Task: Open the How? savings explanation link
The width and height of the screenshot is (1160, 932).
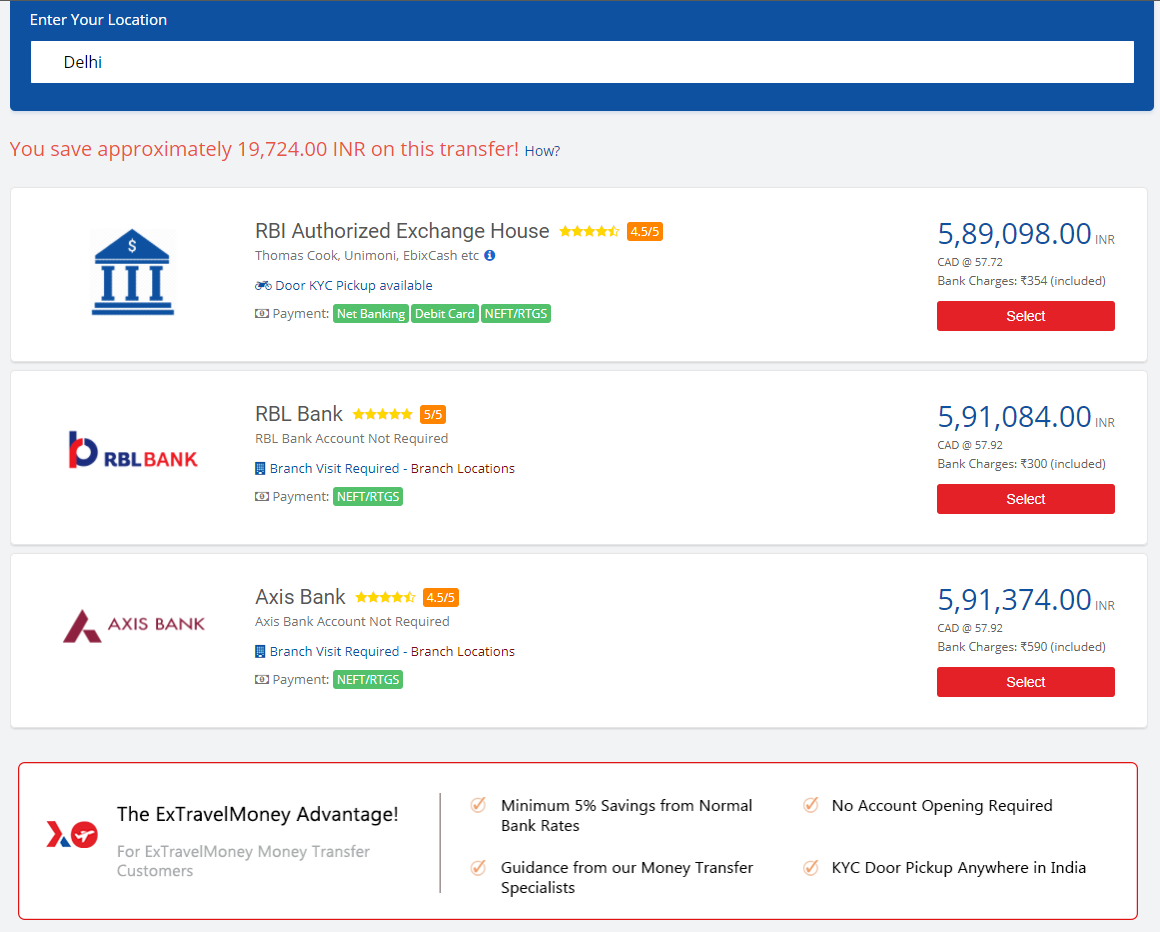Action: pos(542,151)
